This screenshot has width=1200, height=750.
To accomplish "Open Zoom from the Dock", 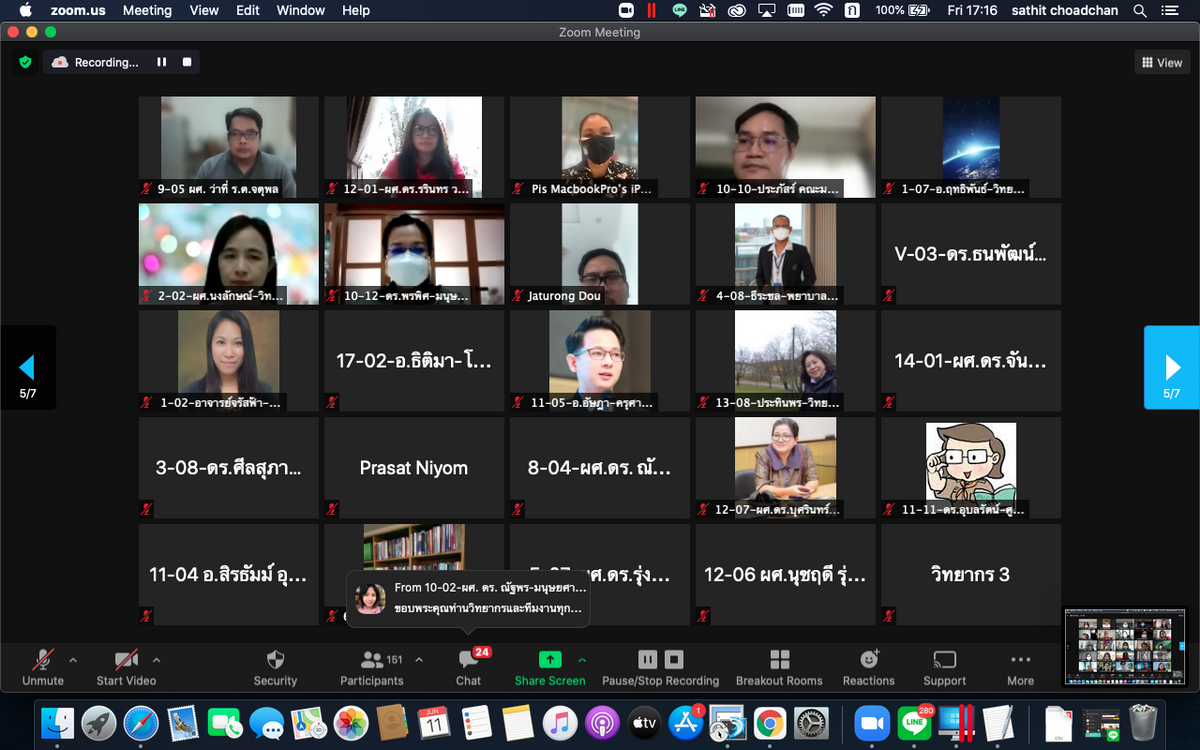I will point(873,722).
